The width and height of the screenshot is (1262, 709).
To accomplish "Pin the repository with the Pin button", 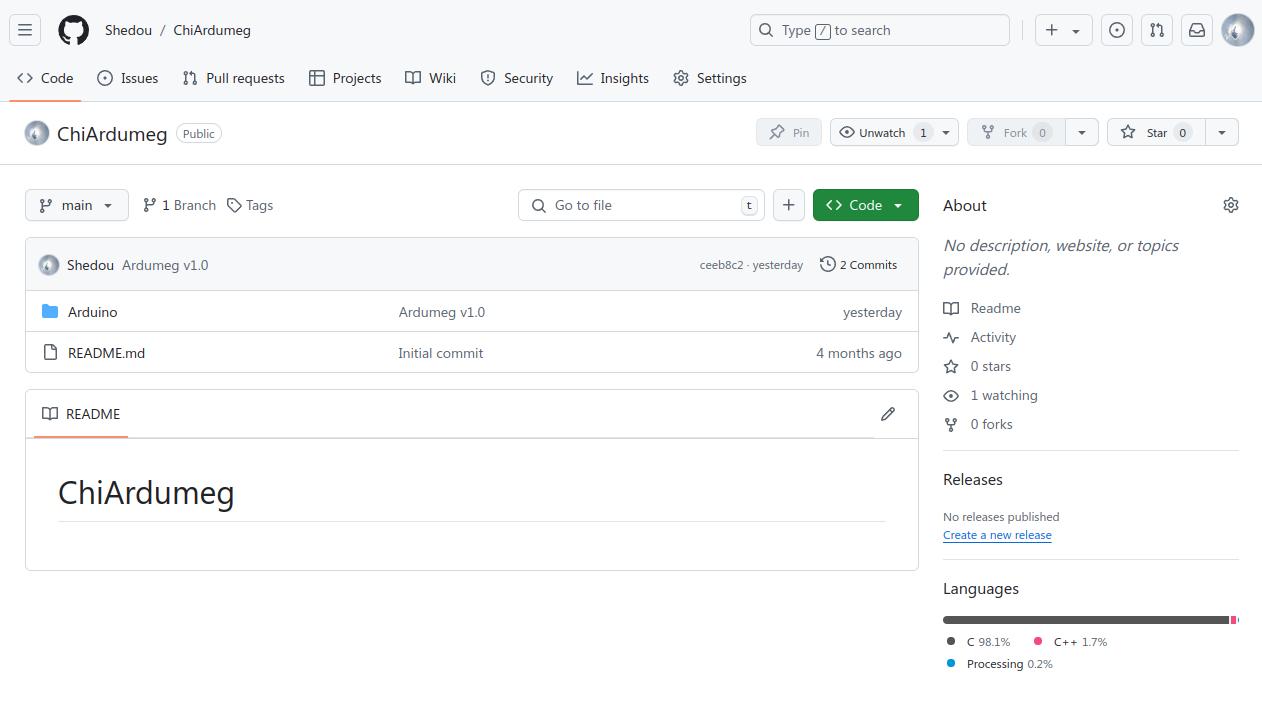I will click(789, 132).
